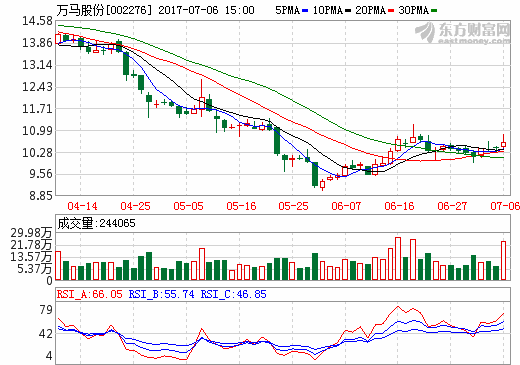The image size is (520, 365).
Task: Click the first red volume bar at chart start
Action: (x=58, y=266)
